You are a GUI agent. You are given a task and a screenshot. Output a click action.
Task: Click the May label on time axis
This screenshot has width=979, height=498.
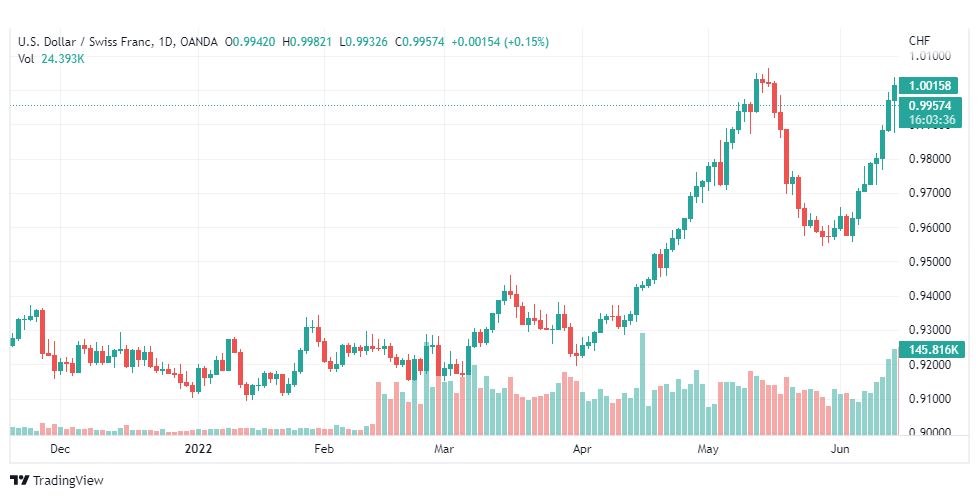pos(708,450)
